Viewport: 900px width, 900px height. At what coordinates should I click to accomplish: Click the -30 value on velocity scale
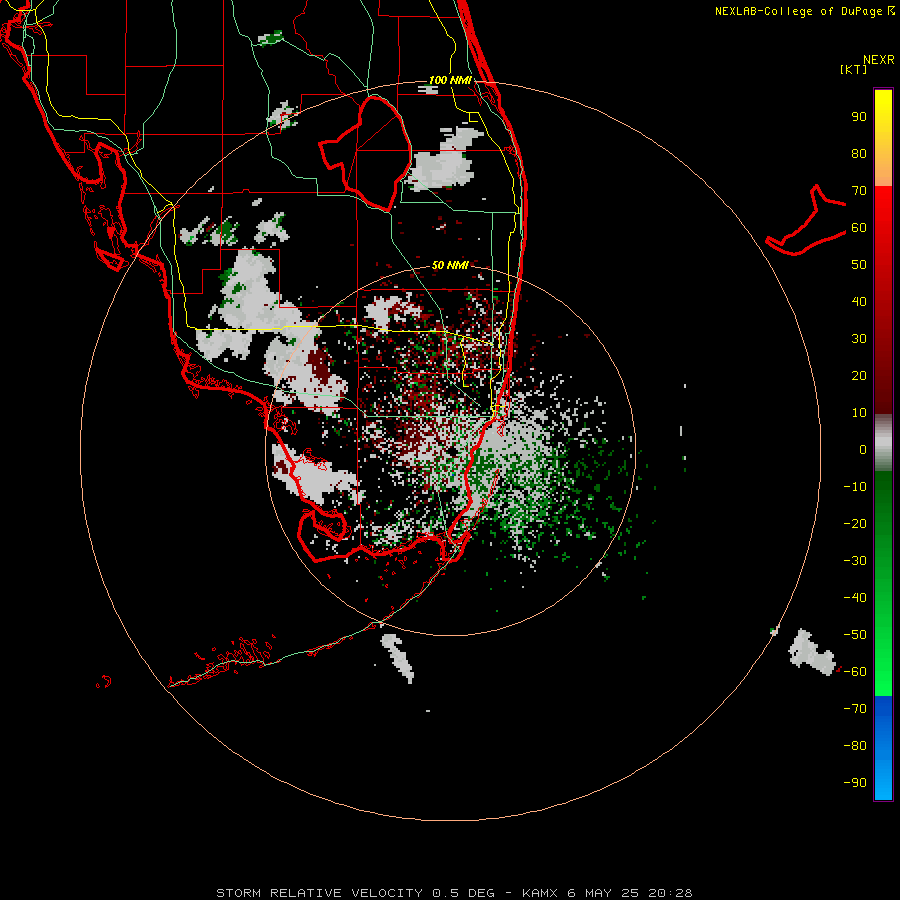pyautogui.click(x=855, y=561)
